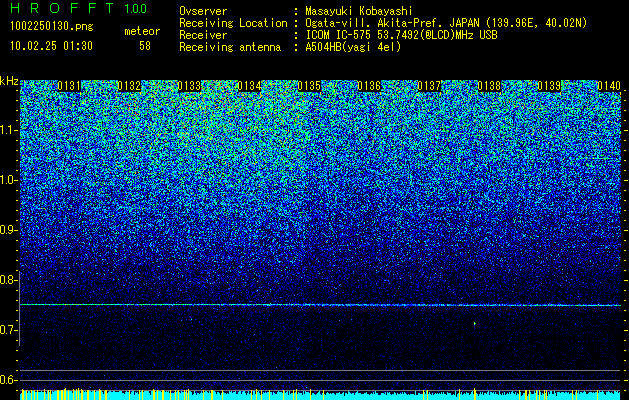Screen dimensions: 629x400
Task: Click the 0133 time marker
Action: click(189, 86)
